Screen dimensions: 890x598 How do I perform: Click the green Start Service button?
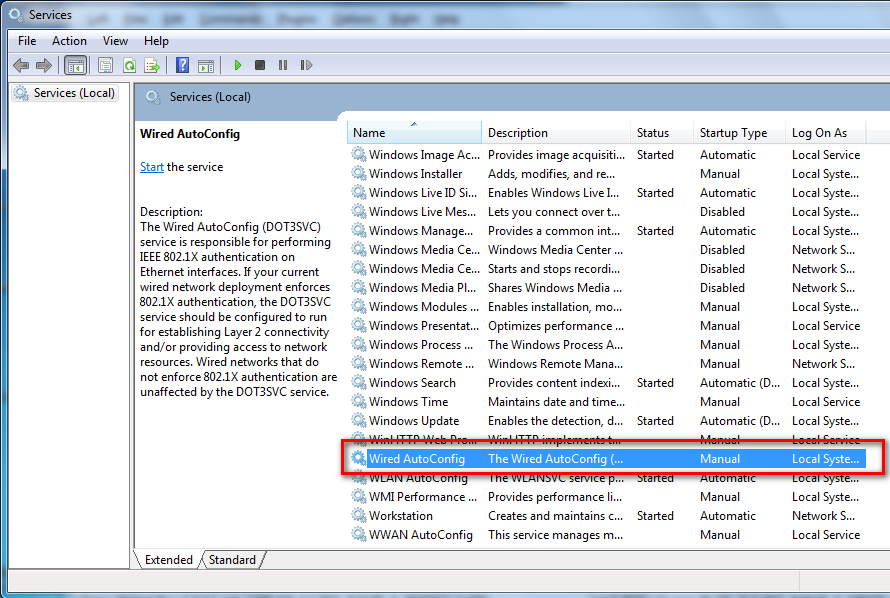(237, 65)
